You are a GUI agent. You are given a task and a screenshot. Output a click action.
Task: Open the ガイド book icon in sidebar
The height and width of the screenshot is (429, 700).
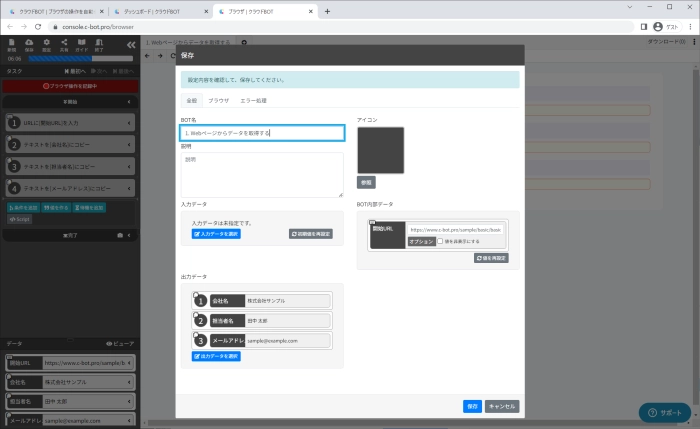click(x=81, y=44)
